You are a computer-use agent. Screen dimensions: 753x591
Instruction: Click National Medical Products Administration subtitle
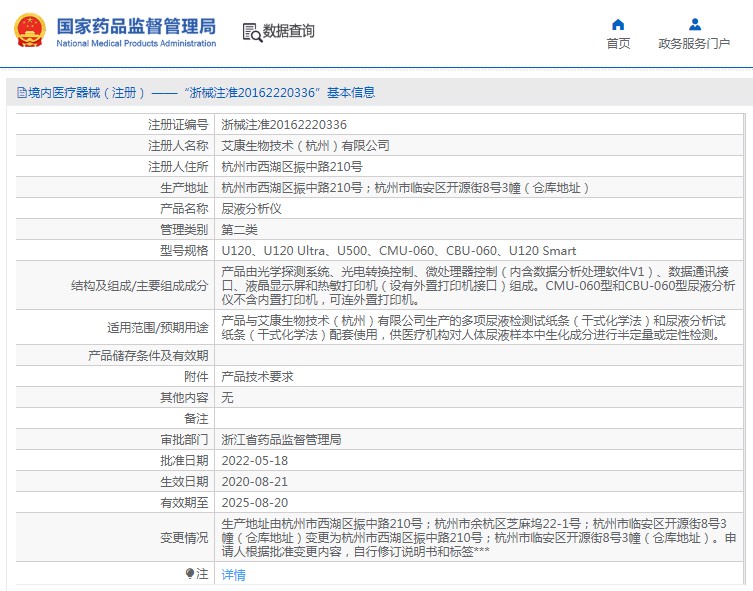pyautogui.click(x=136, y=43)
